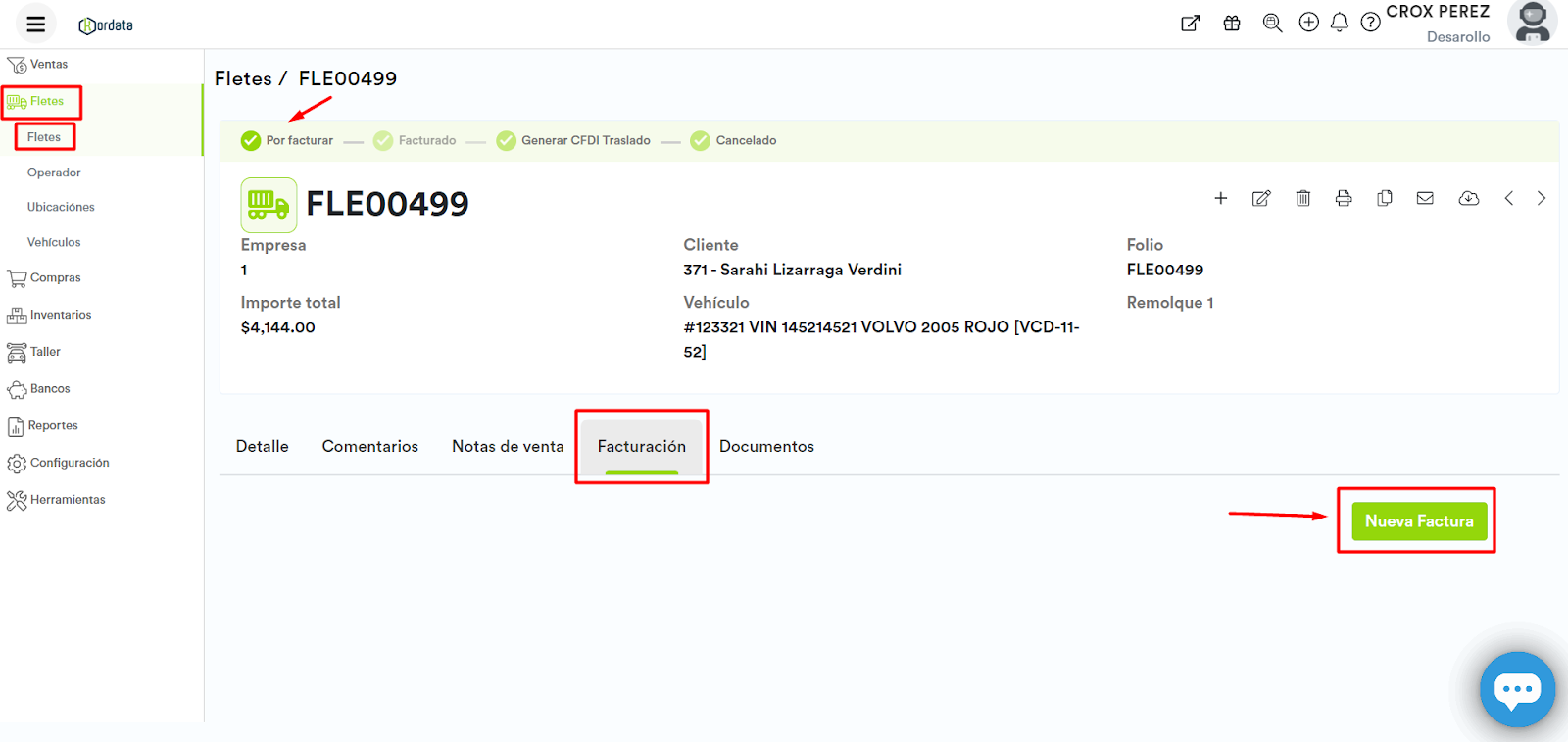Delete the freight with the trash icon
The image size is (1568, 742).
(1302, 199)
